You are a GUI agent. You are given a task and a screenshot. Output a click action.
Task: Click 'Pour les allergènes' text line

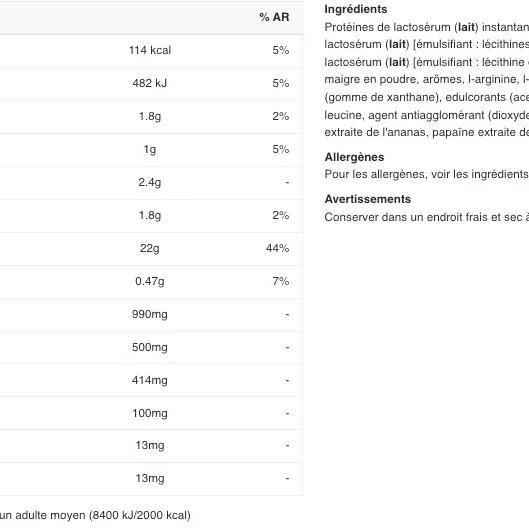coord(426,174)
